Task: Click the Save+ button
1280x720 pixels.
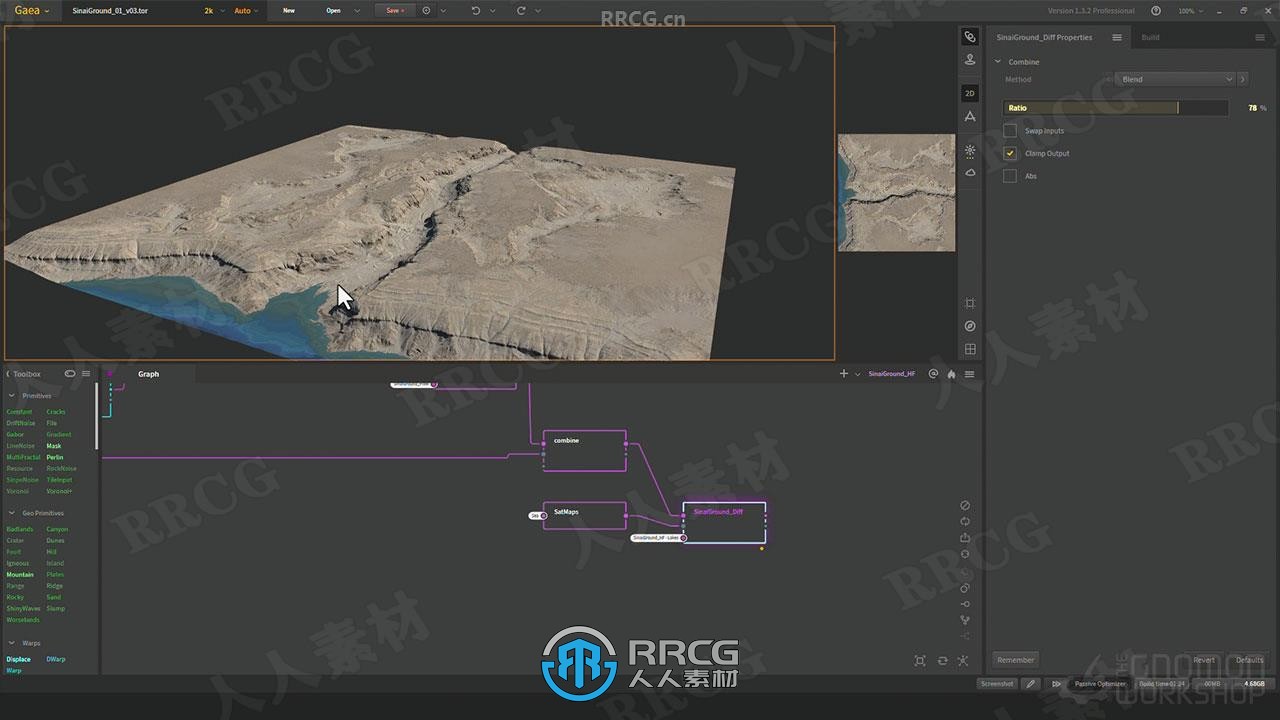Action: pos(394,10)
